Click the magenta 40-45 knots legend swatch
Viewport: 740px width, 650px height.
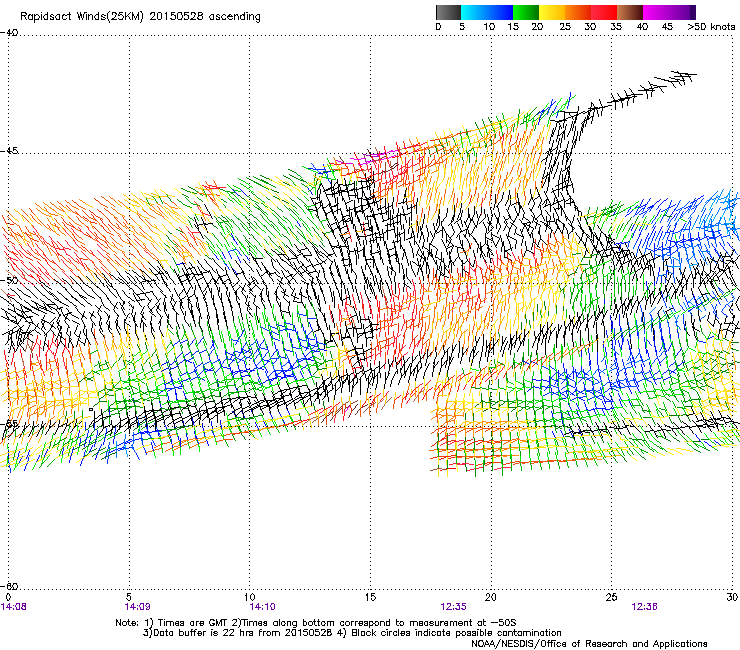[656, 12]
